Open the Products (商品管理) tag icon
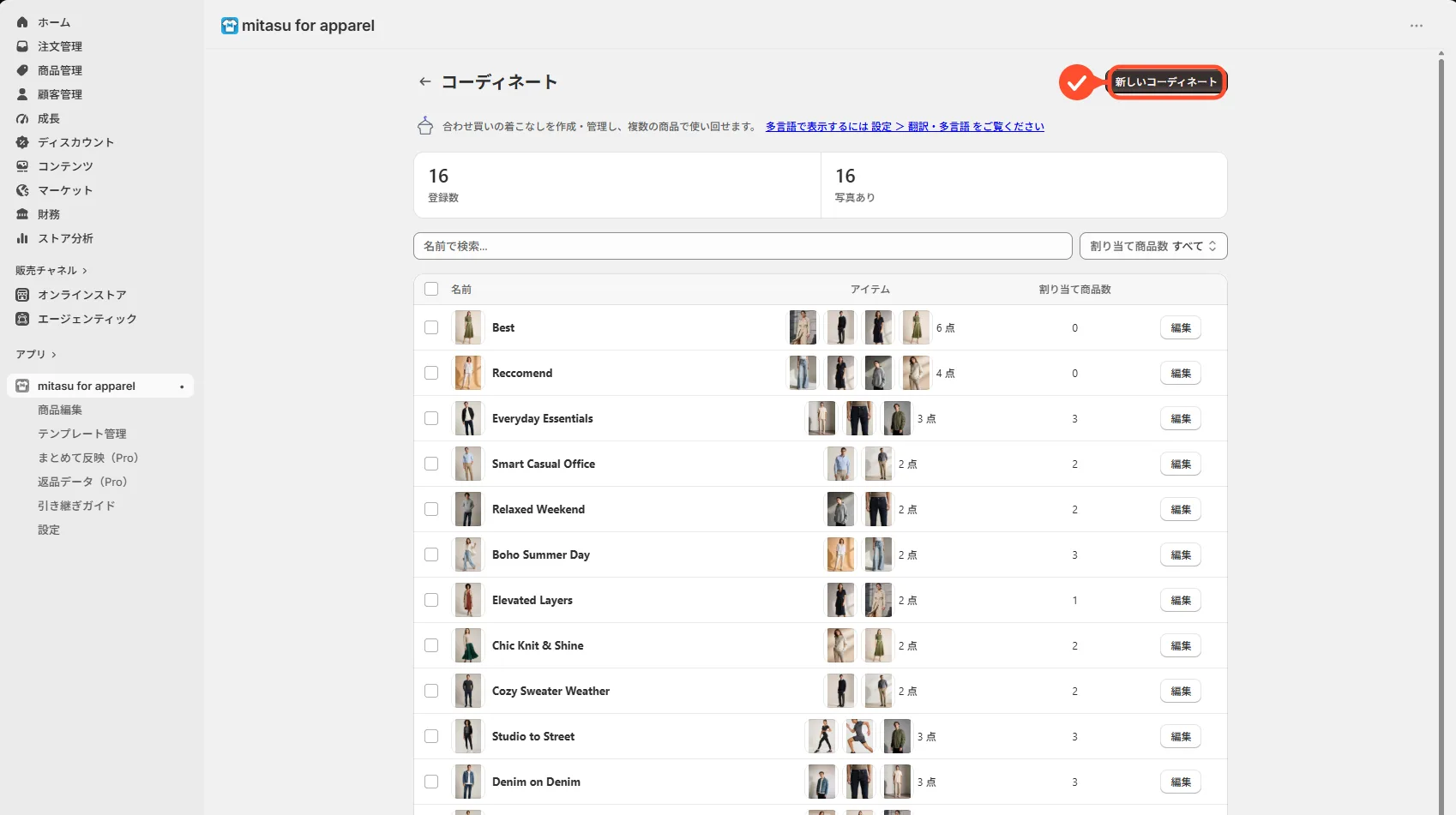This screenshot has height=815, width=1456. click(22, 70)
